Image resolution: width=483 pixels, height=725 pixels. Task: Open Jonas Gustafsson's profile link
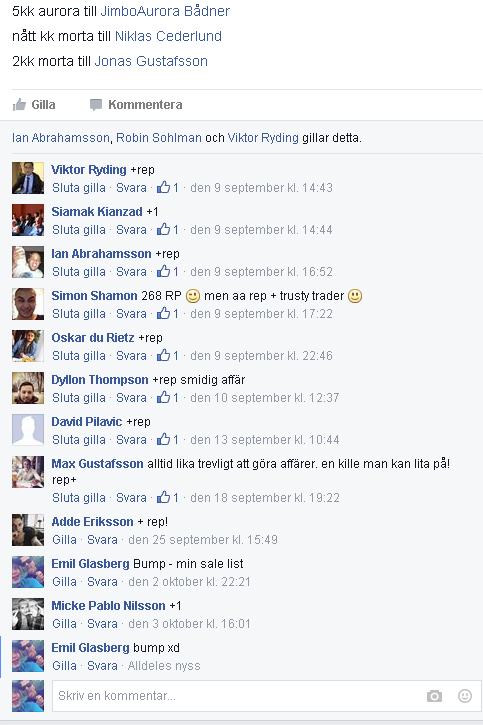point(151,61)
